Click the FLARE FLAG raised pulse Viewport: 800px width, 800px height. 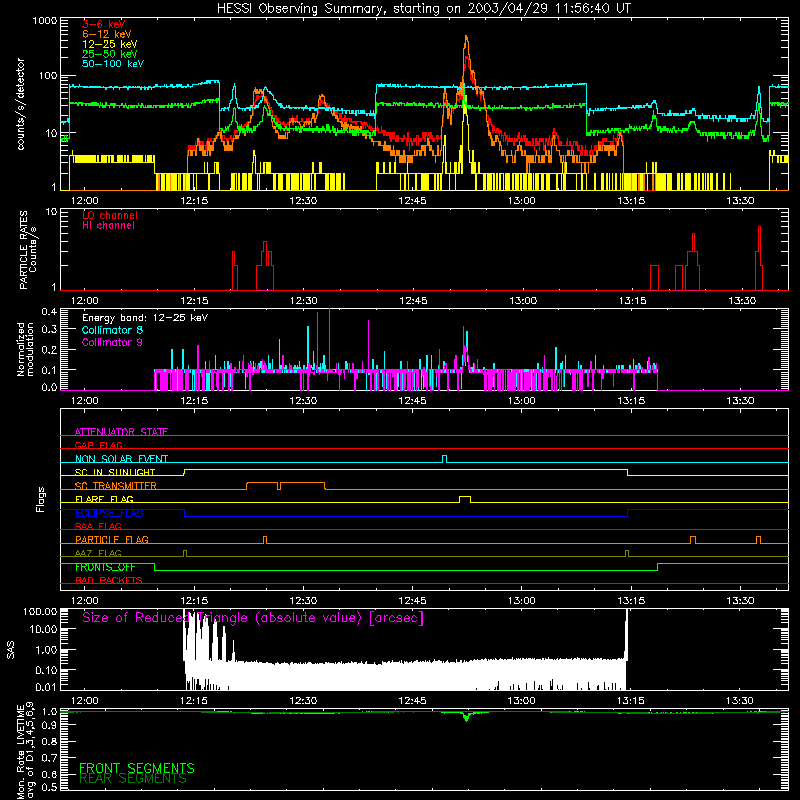click(465, 499)
